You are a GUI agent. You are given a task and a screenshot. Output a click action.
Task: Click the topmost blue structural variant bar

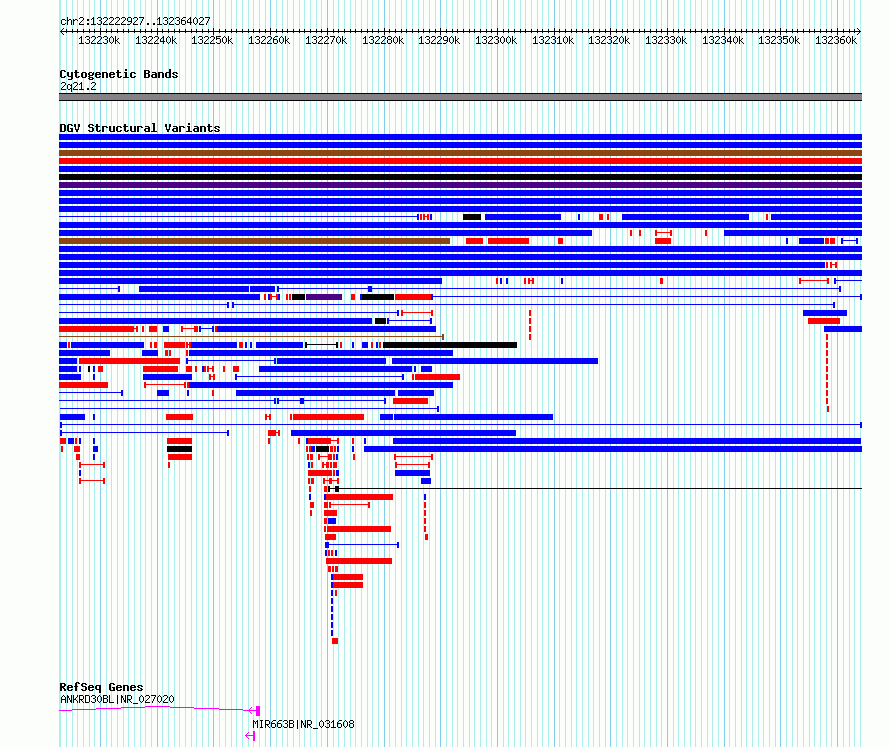460,137
